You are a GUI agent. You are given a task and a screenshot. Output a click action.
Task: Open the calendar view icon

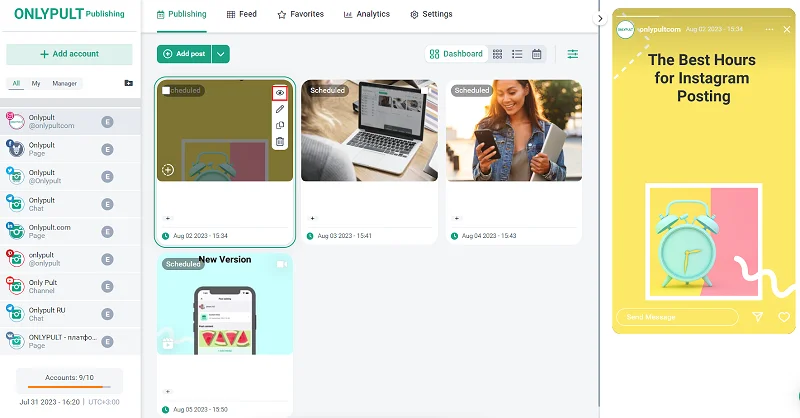coord(537,54)
